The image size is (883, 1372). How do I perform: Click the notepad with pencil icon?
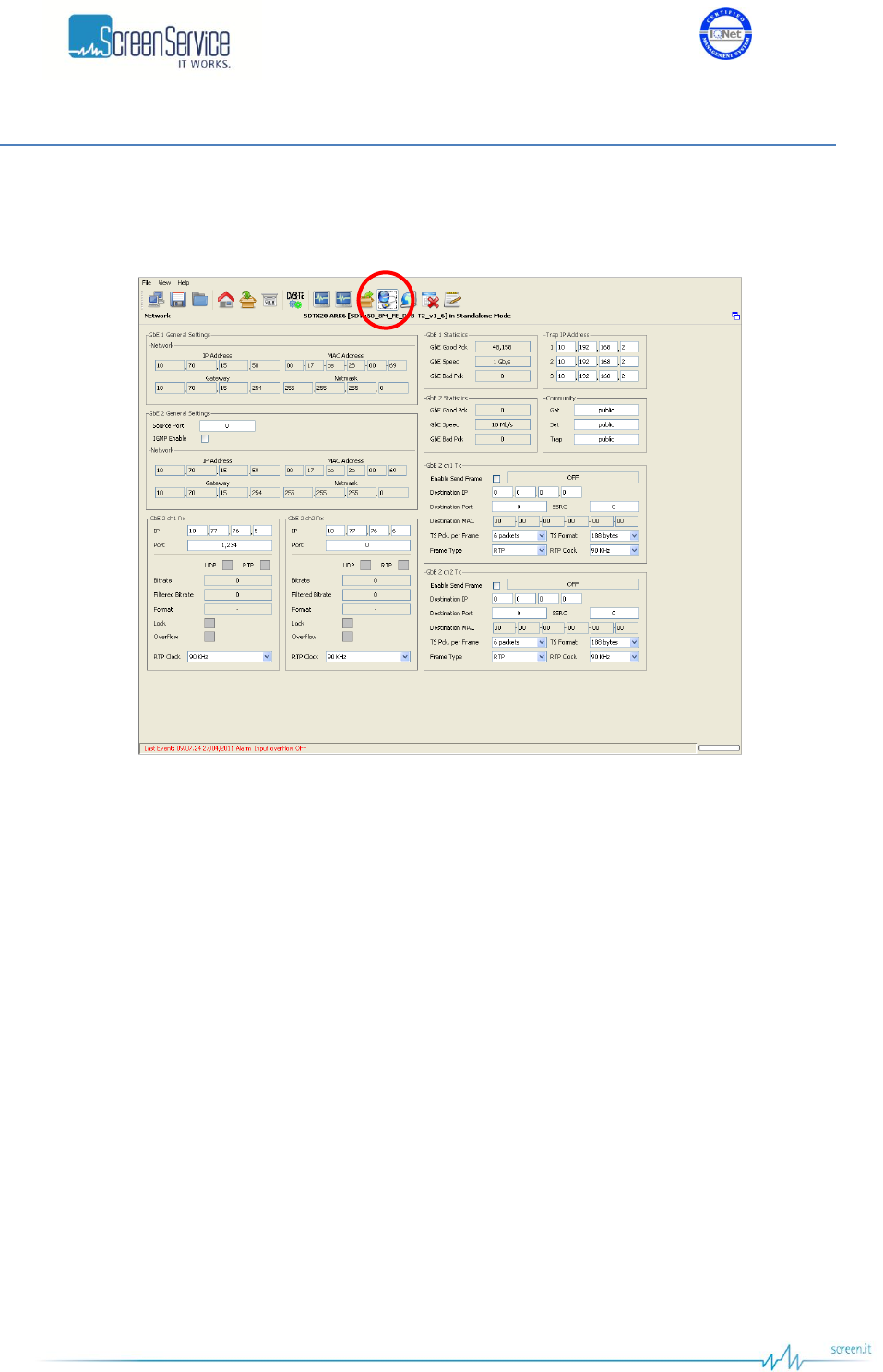tap(452, 299)
